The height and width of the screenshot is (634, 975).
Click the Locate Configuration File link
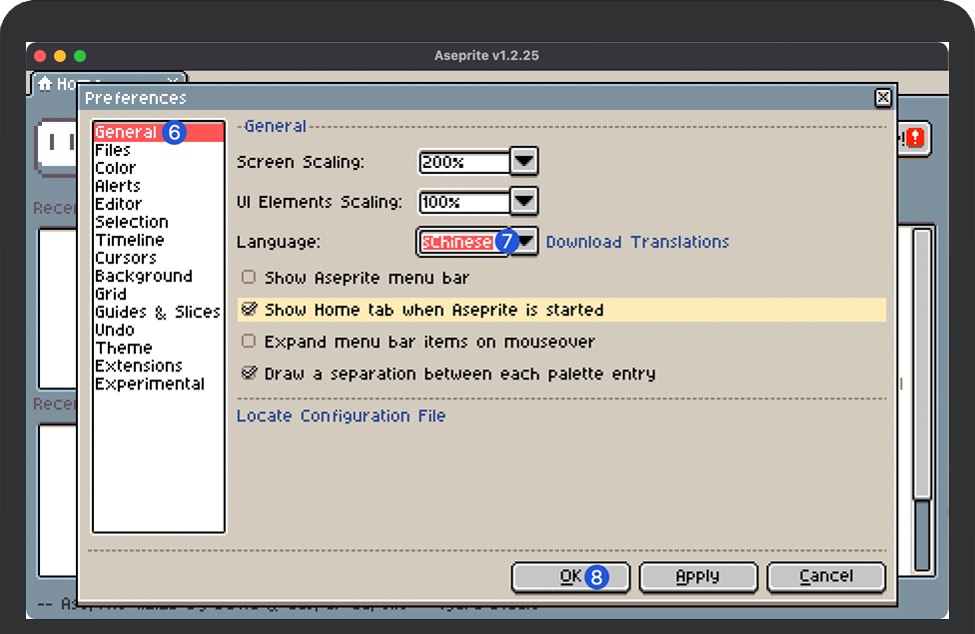tap(341, 415)
